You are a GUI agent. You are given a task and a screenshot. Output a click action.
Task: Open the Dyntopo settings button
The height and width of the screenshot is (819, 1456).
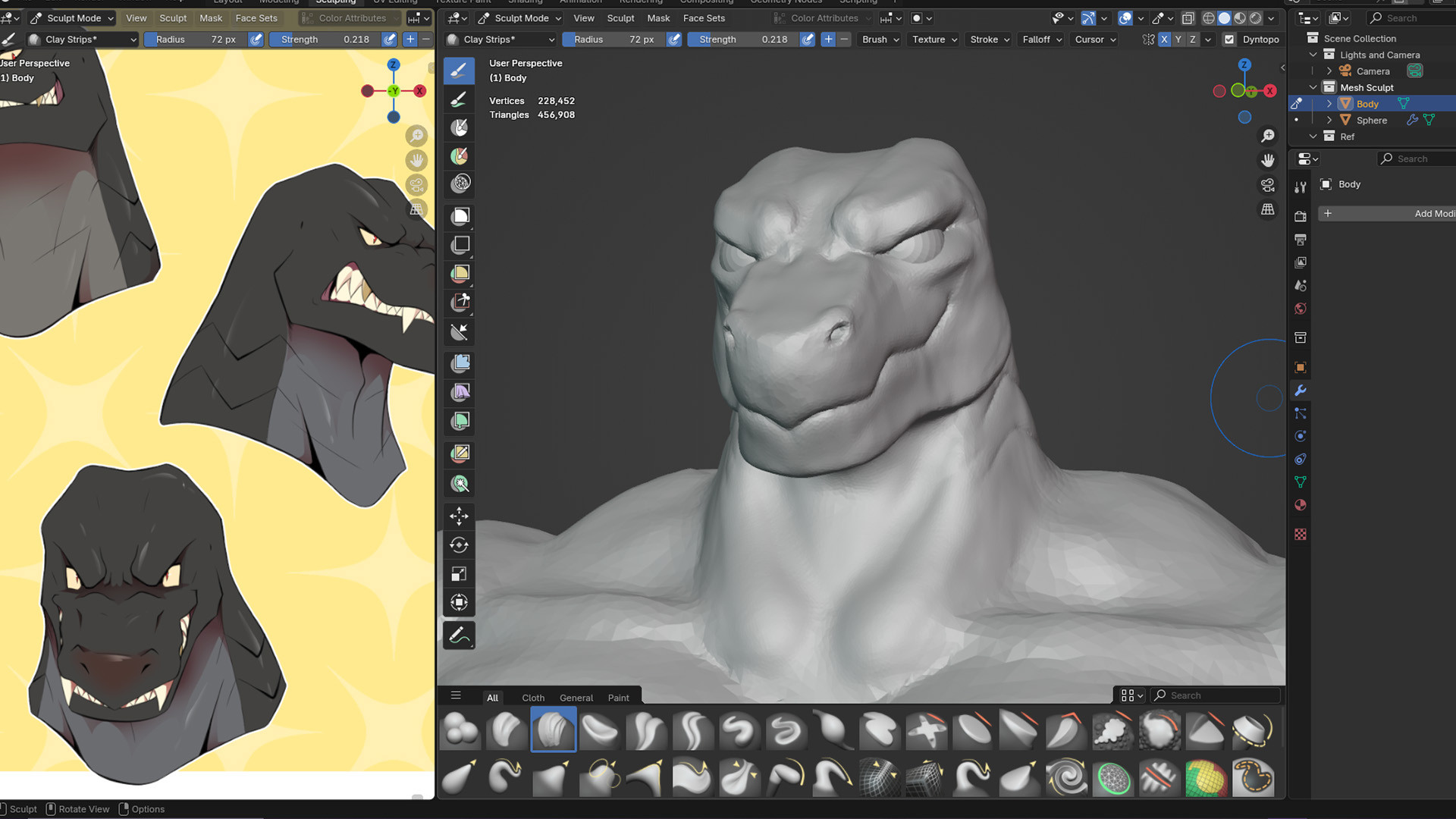click(x=1260, y=39)
